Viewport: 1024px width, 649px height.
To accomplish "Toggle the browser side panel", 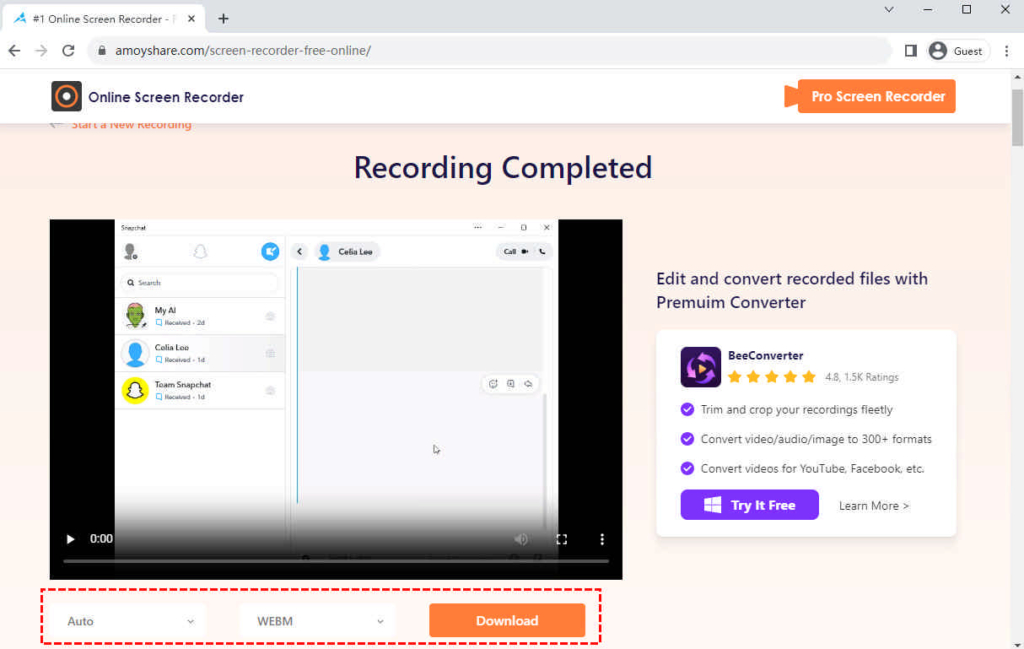I will 911,49.
